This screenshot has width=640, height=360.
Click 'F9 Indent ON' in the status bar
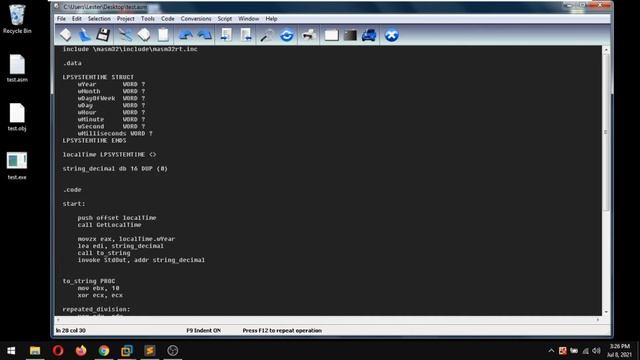tap(203, 331)
